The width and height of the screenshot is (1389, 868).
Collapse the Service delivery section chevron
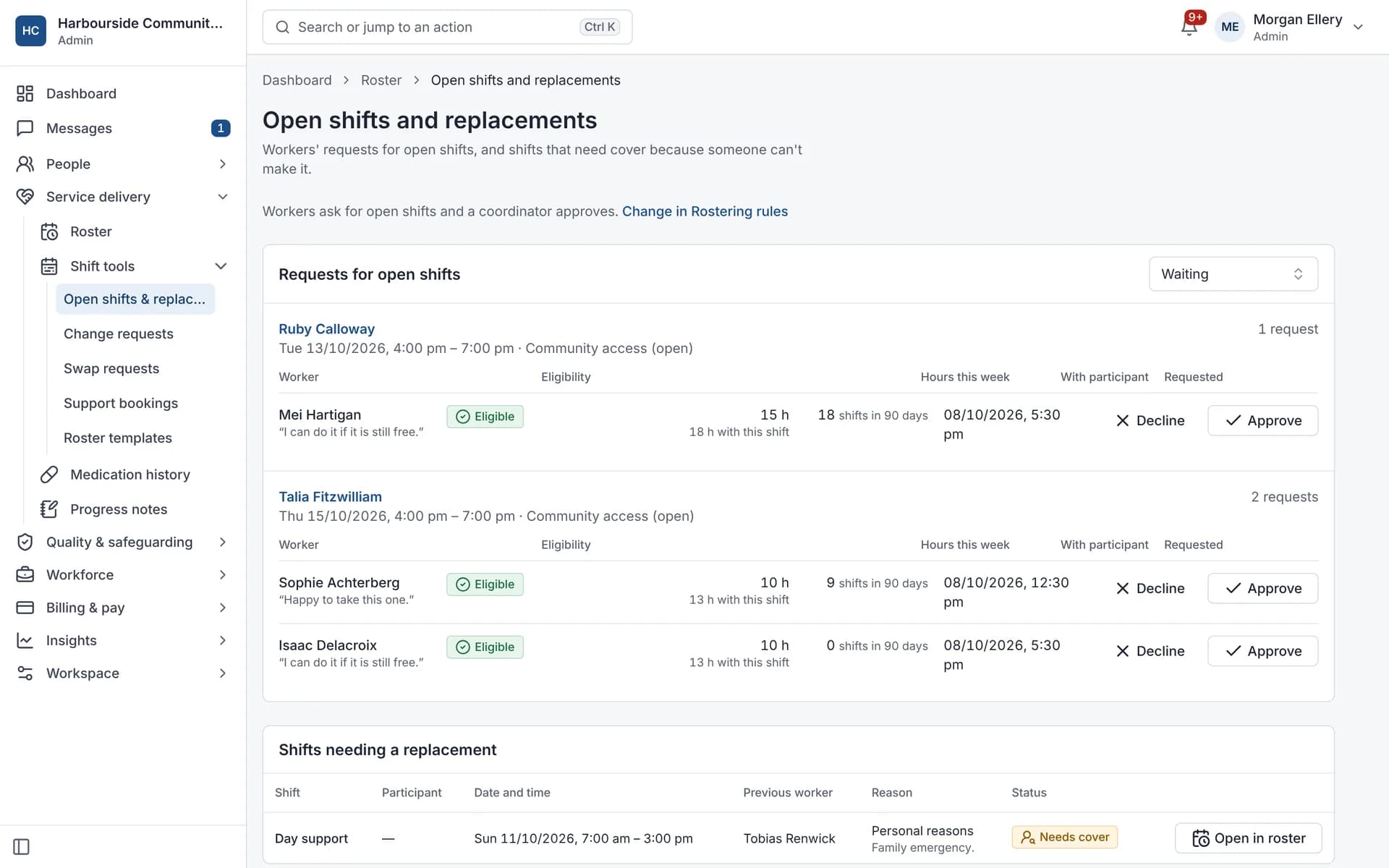[x=222, y=197]
